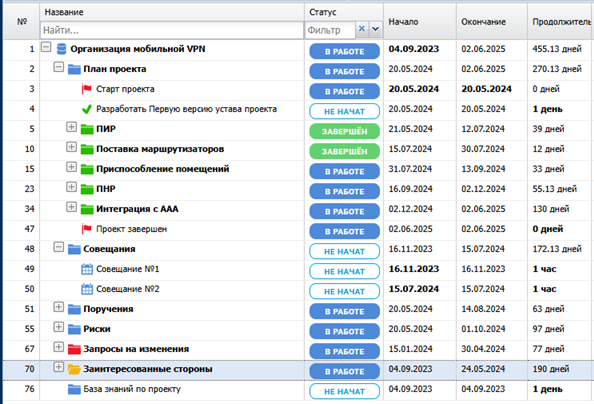Clear the status filter with X button
The width and height of the screenshot is (594, 404).
pyautogui.click(x=362, y=28)
